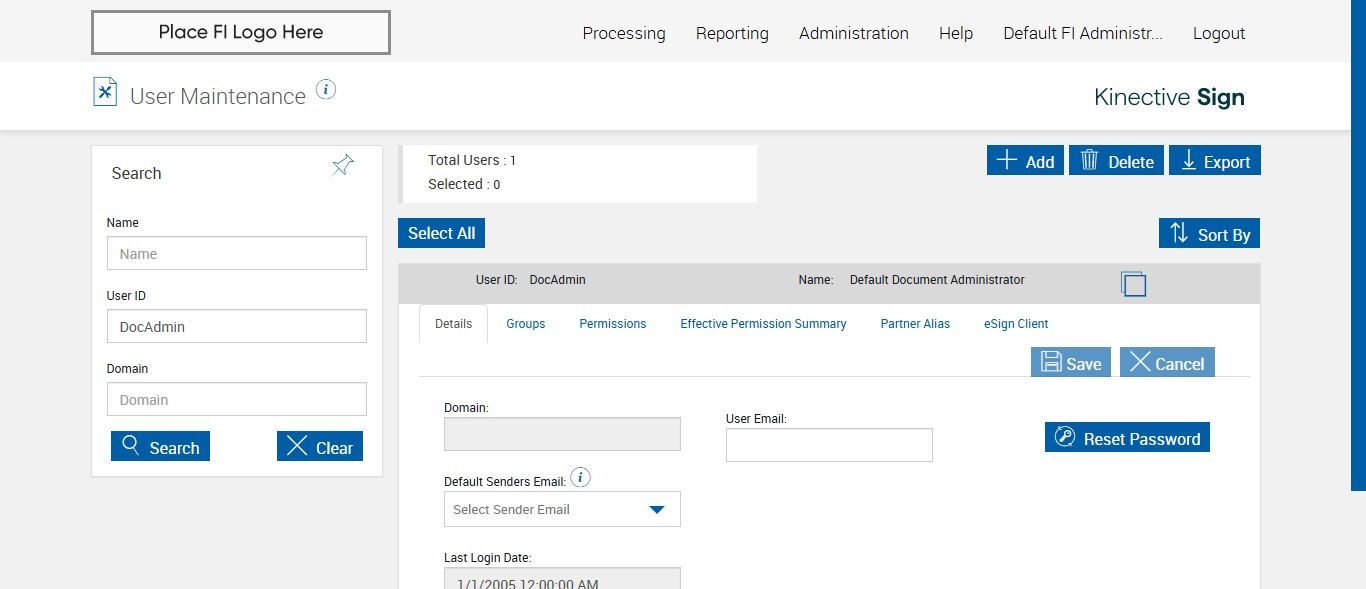The image size is (1366, 589).
Task: Click the info icon next to Default Senders Email
Action: coord(580,478)
